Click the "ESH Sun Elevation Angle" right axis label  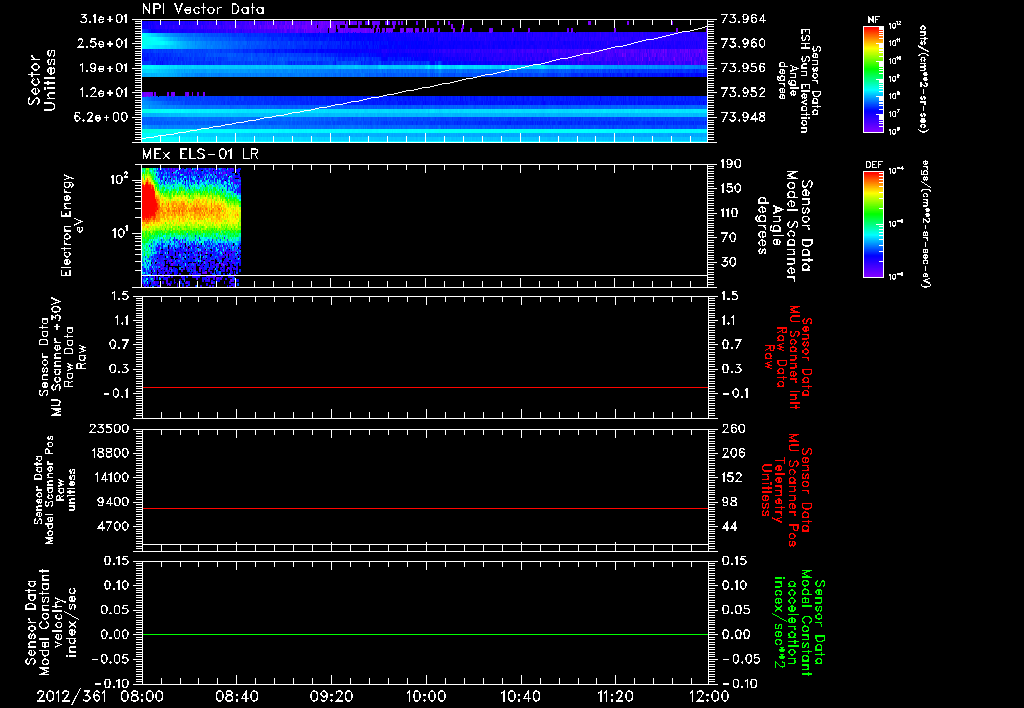(x=797, y=81)
